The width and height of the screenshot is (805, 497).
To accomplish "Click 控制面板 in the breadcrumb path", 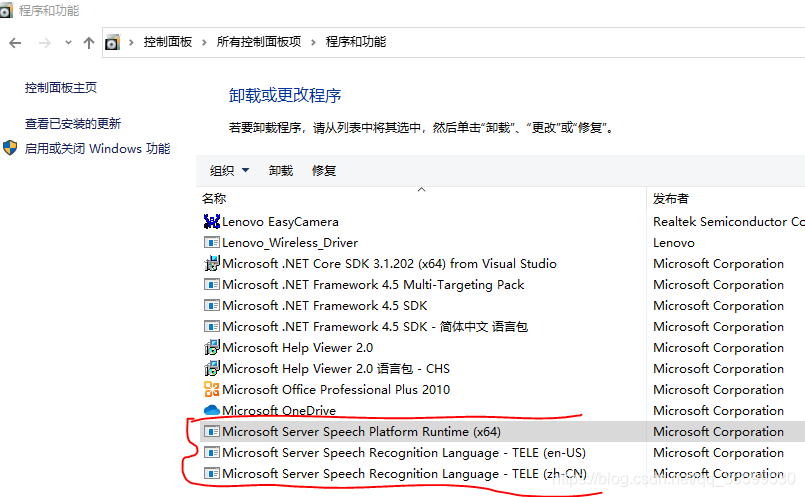I will (x=167, y=42).
